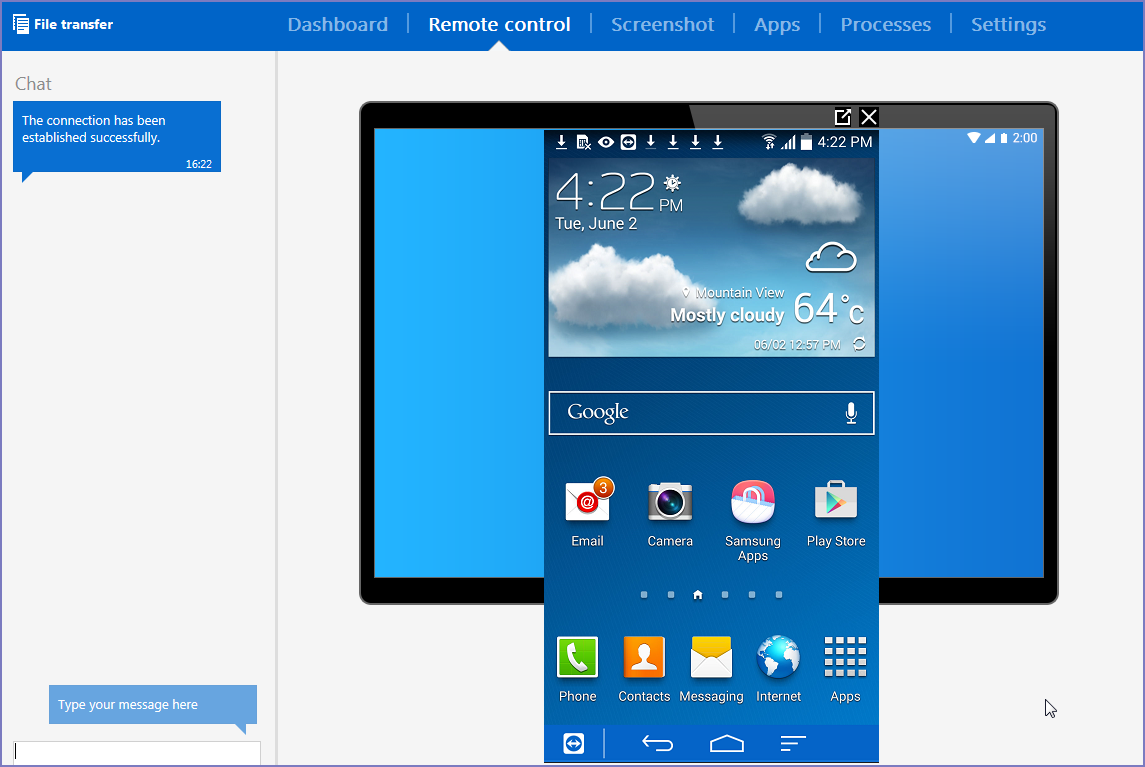Switch to the Dashboard tab

[x=337, y=24]
